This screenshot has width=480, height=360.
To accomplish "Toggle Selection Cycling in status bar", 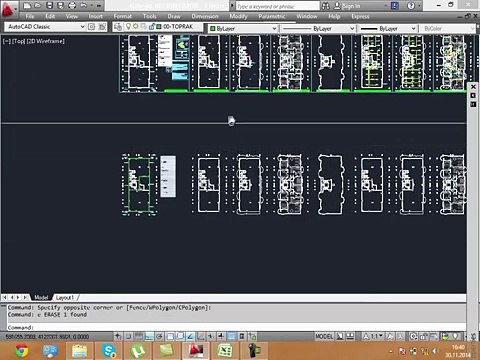I will [x=252, y=336].
